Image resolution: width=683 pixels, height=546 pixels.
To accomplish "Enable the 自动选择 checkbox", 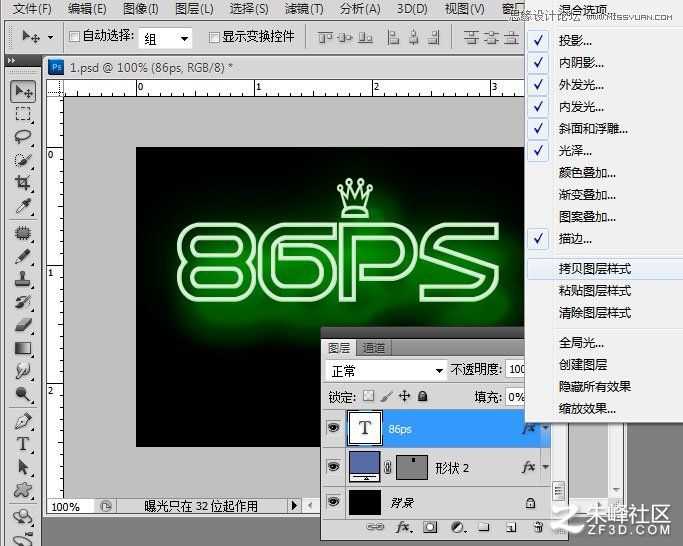I will click(74, 36).
